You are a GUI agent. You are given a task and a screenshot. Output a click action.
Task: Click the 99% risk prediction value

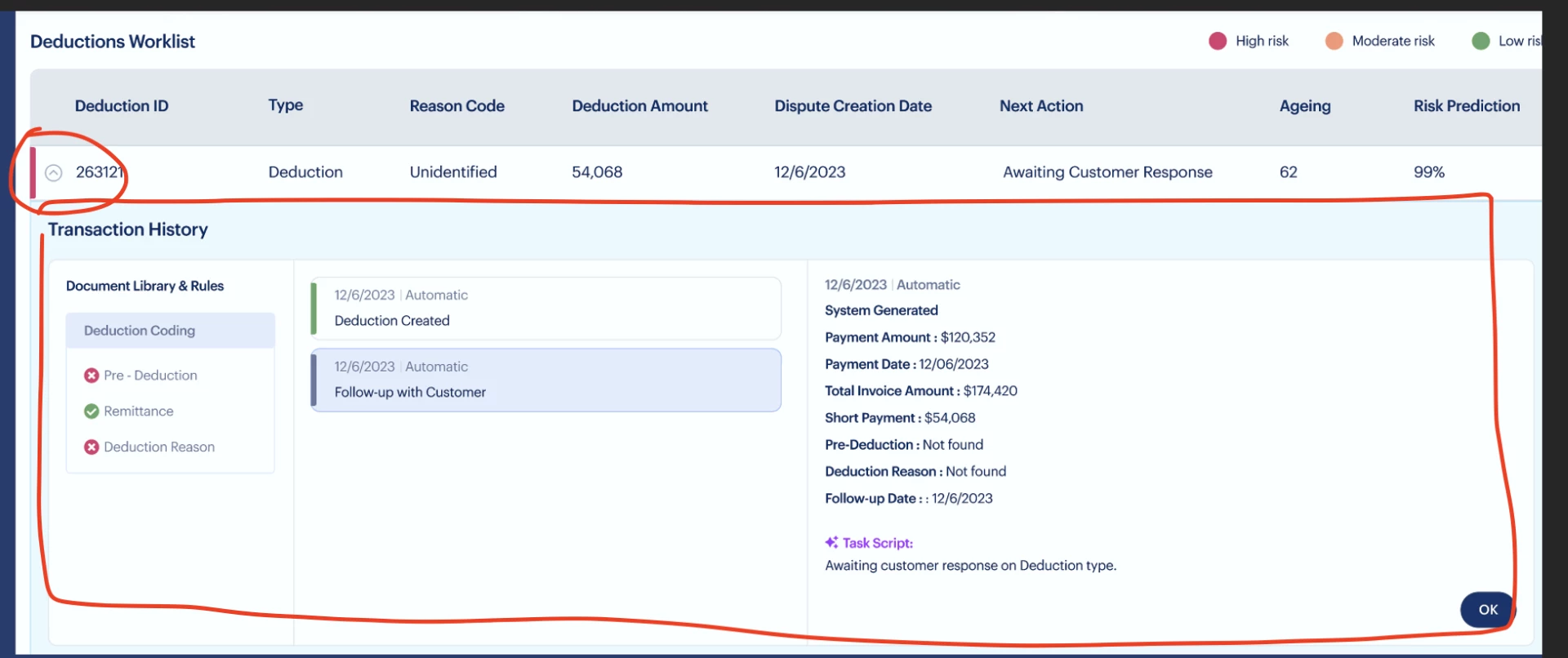[1429, 172]
